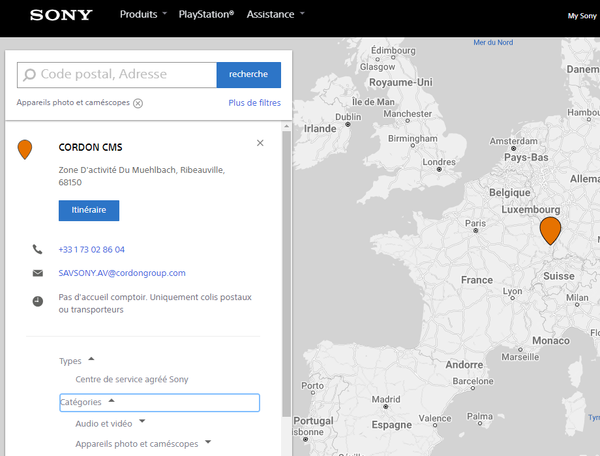Click the clock opening hours icon
The width and height of the screenshot is (600, 456).
coord(38,300)
